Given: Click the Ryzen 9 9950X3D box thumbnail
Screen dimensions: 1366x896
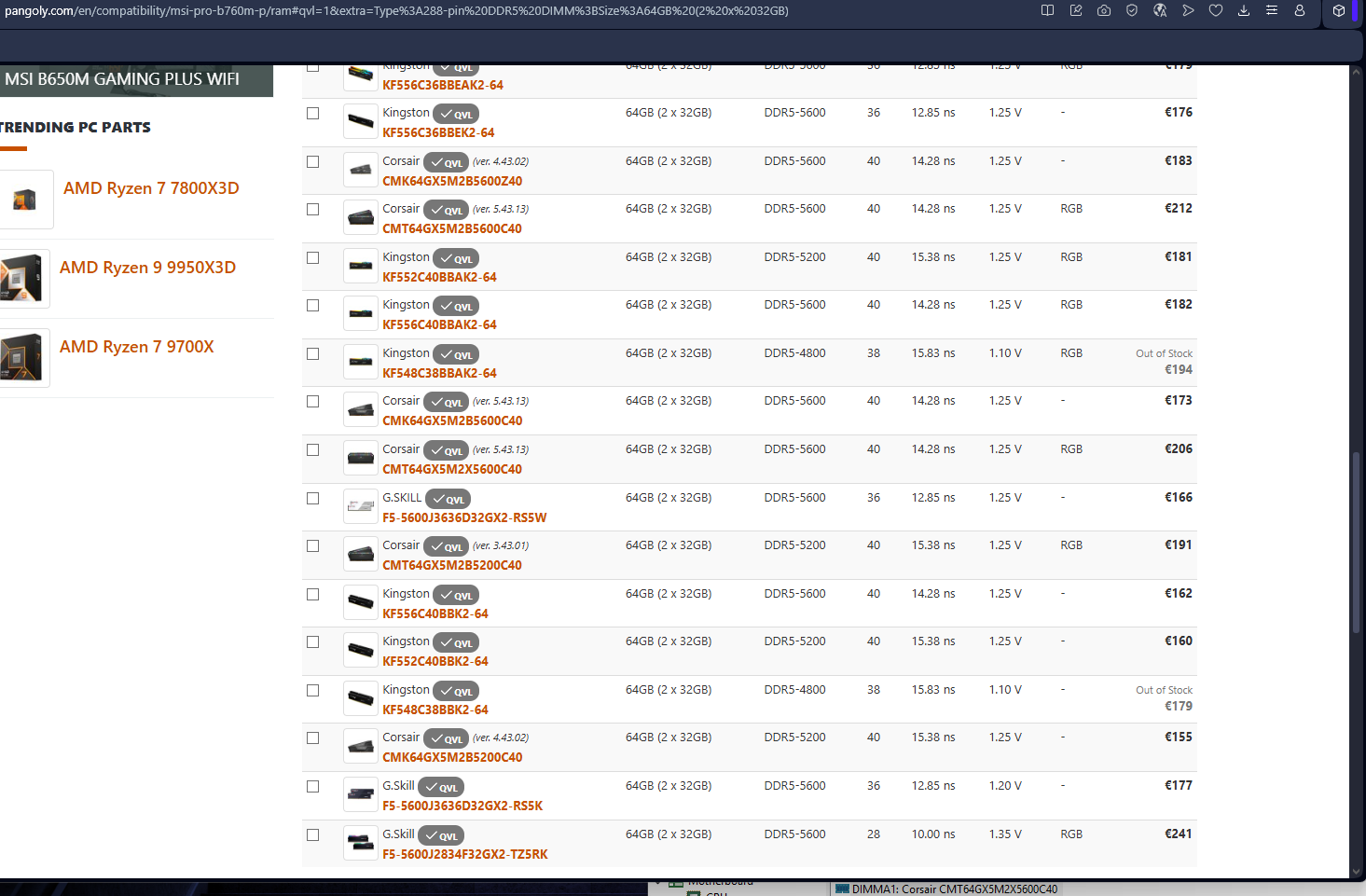Looking at the screenshot, I should pos(23,278).
